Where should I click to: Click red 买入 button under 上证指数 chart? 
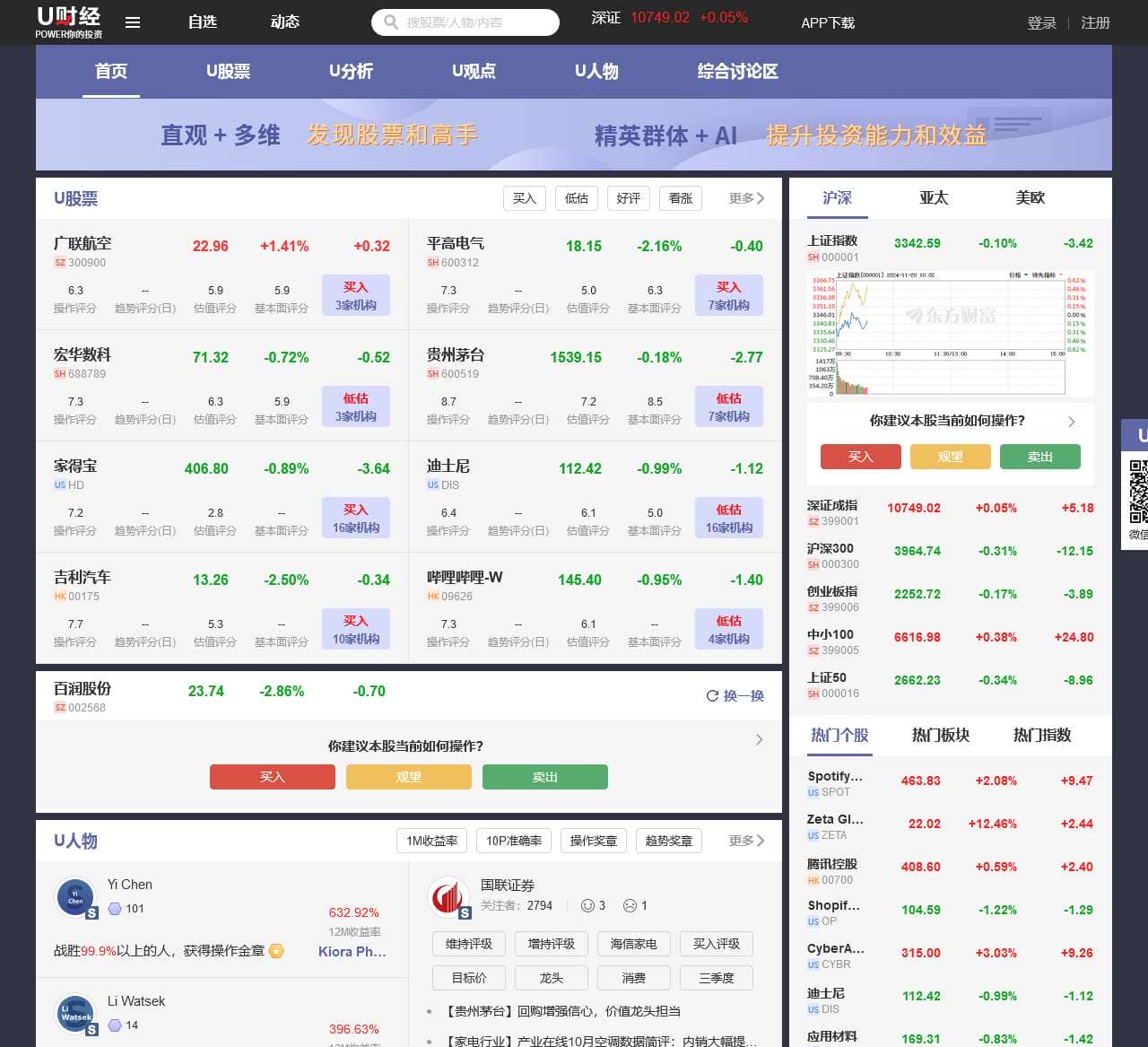tap(861, 457)
